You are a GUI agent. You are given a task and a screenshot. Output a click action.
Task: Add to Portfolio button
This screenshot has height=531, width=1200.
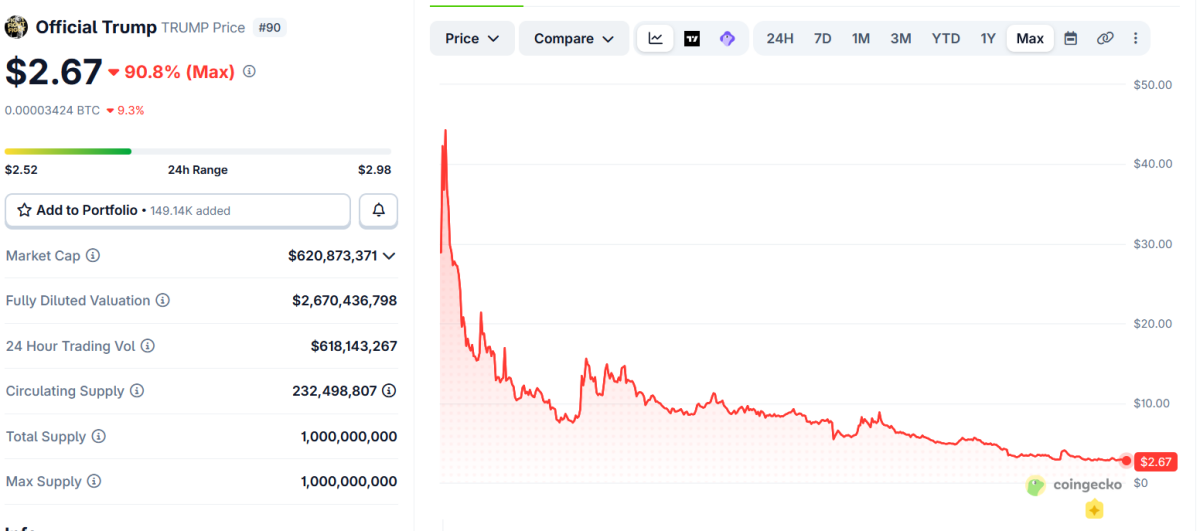(178, 210)
